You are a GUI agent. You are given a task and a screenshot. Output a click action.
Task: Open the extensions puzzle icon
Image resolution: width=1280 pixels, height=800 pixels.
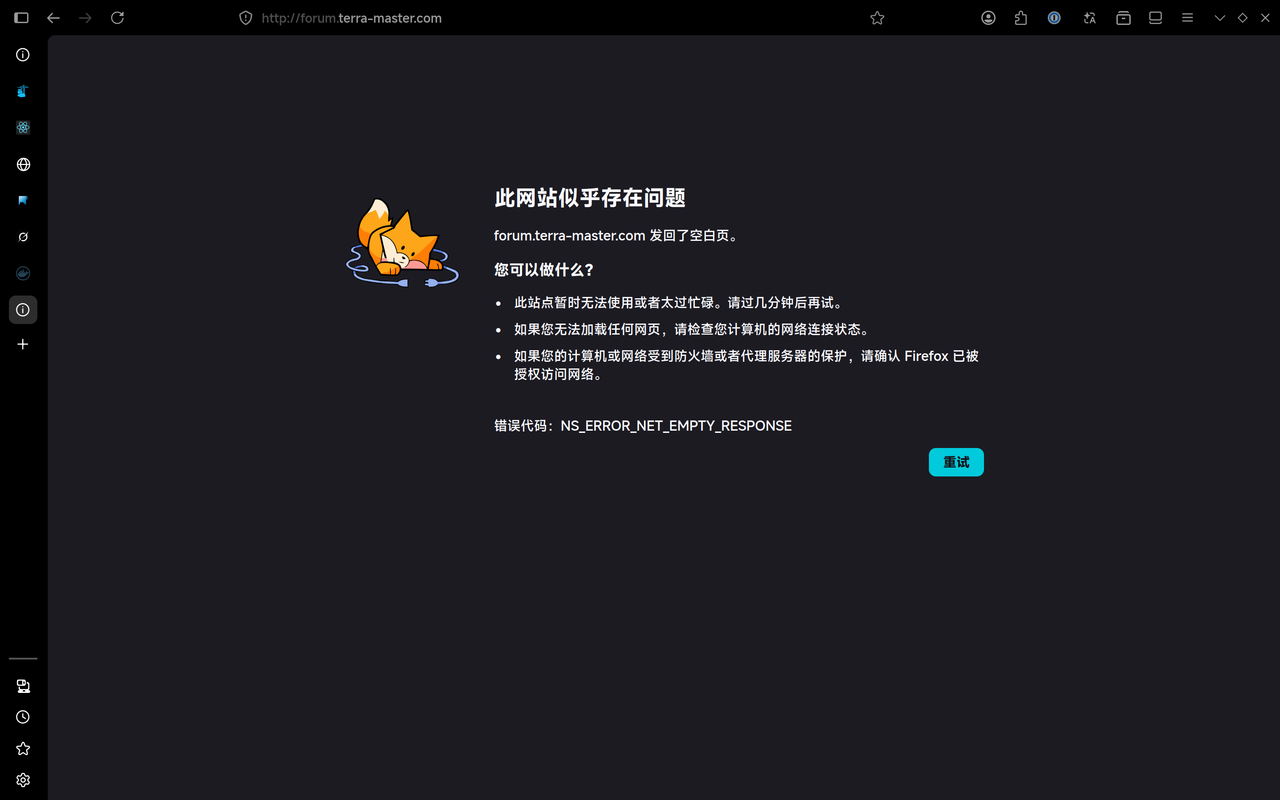pyautogui.click(x=1020, y=18)
